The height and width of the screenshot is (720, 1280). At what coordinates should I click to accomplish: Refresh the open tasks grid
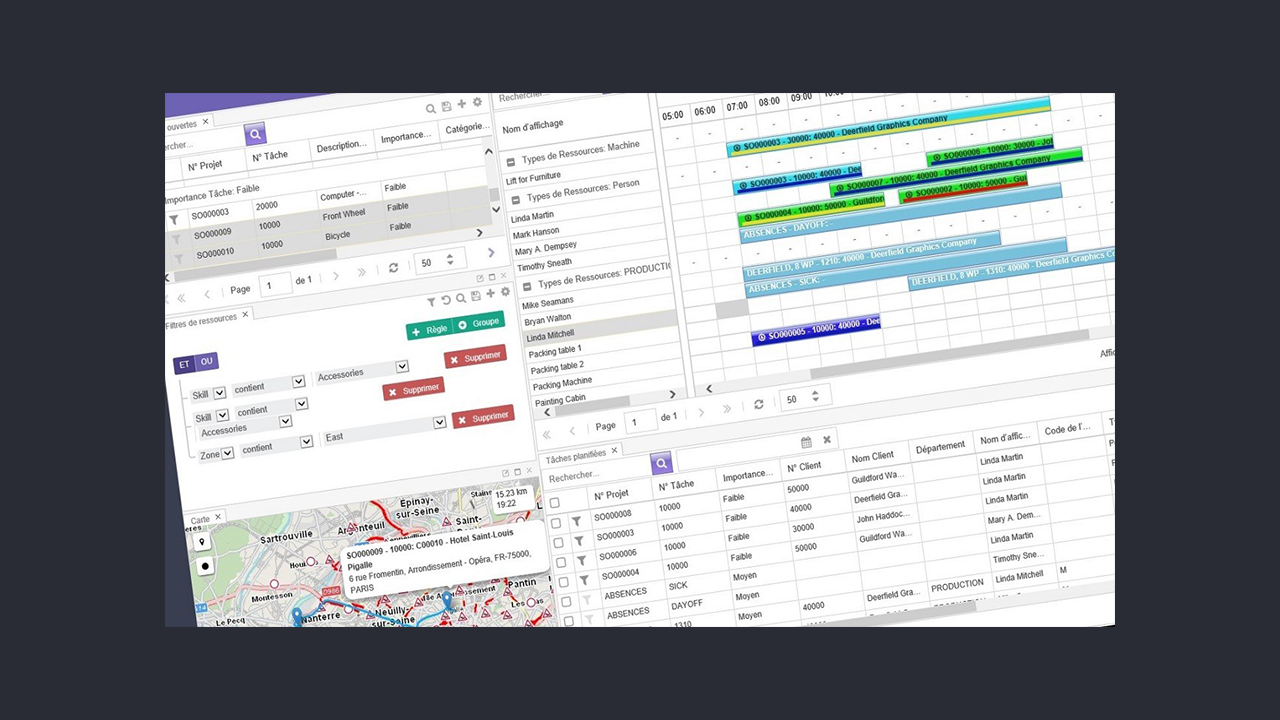(x=393, y=268)
